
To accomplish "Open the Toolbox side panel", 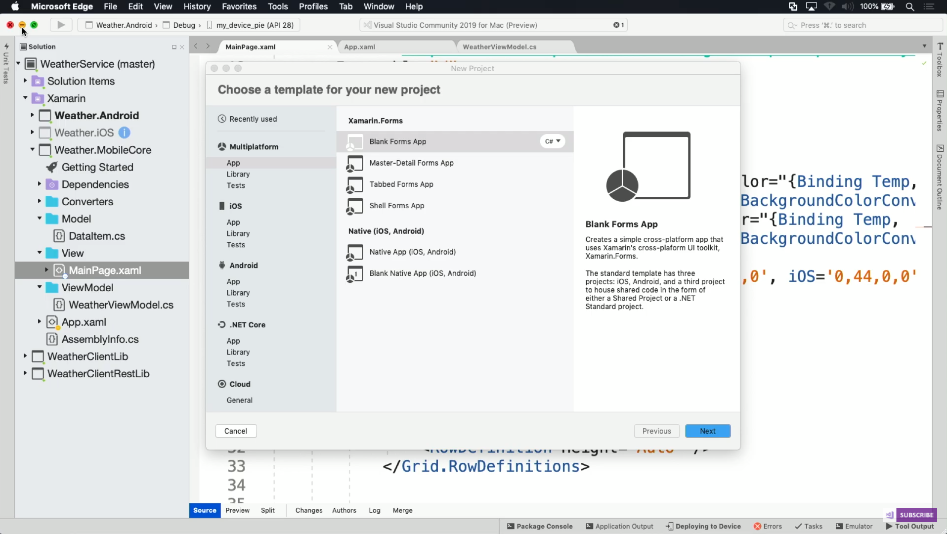I will coord(940,59).
